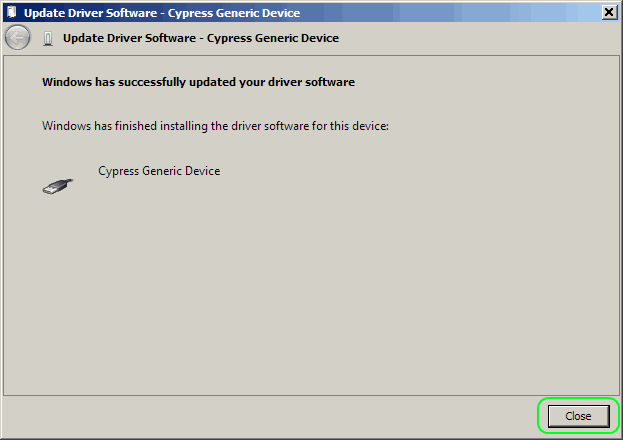Click the finished installing driver software sentence
The width and height of the screenshot is (623, 440).
(214, 126)
